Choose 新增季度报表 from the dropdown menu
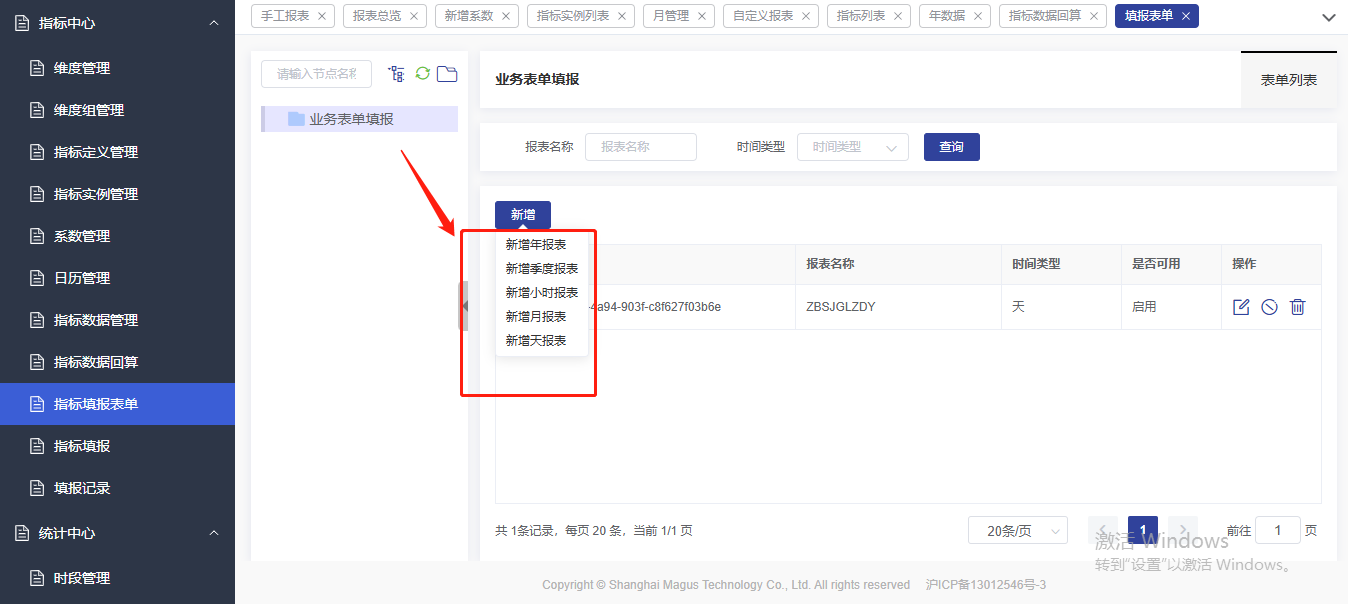Screen dimensions: 1348x604 point(541,268)
